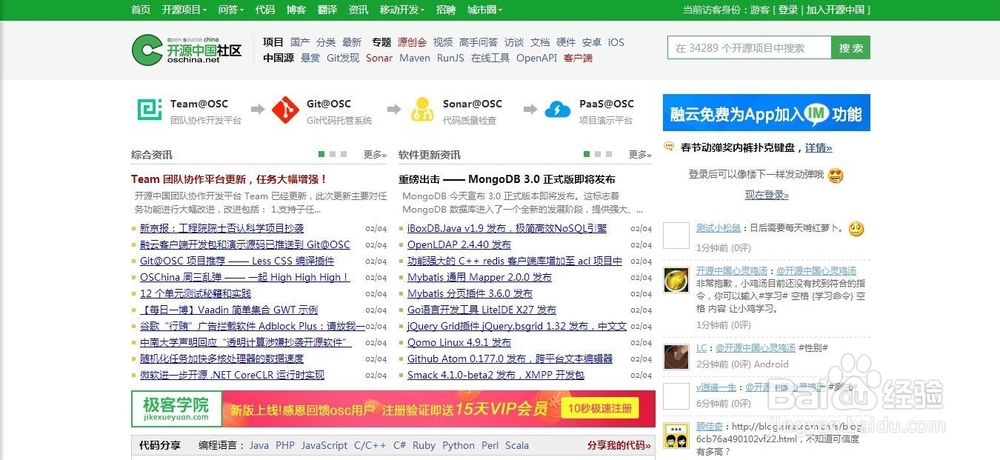The height and width of the screenshot is (460, 1000).
Task: Click the 搜索 button
Action: (x=851, y=48)
